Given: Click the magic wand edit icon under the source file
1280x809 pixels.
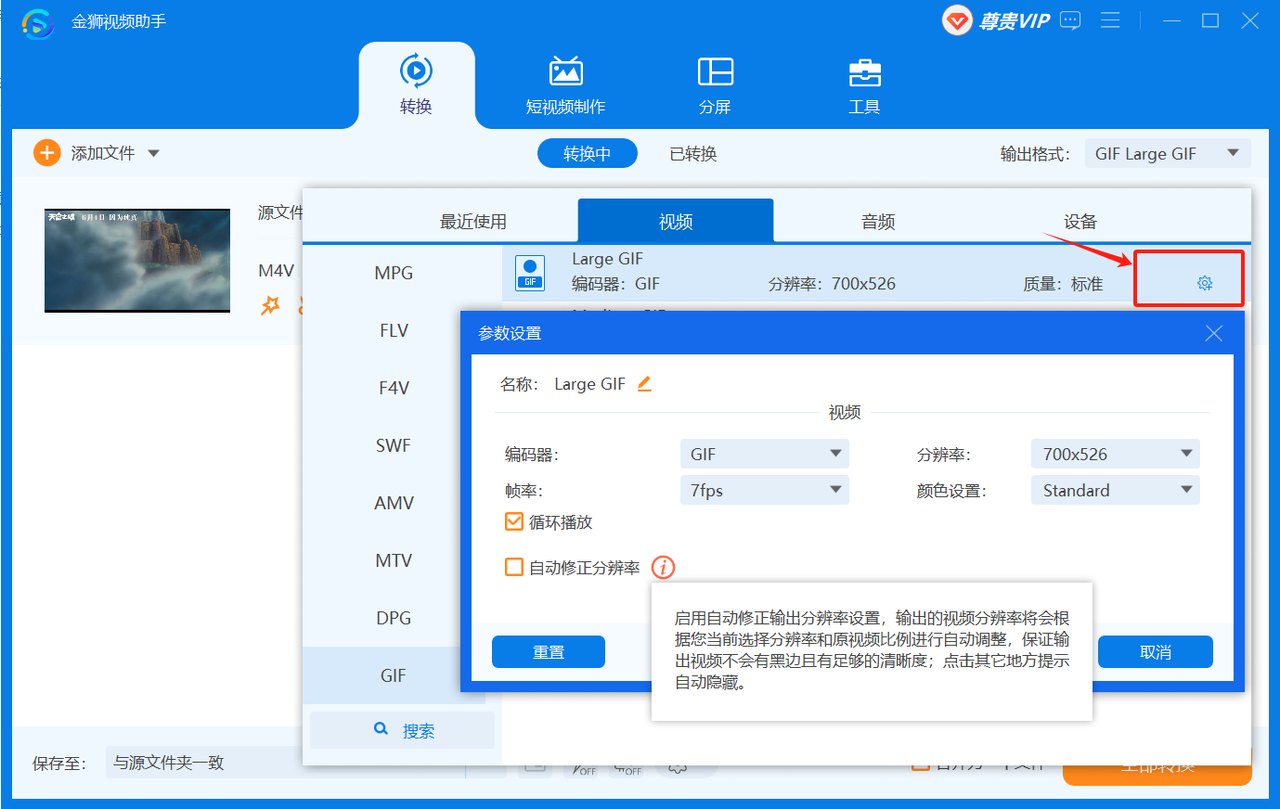Looking at the screenshot, I should [x=268, y=307].
